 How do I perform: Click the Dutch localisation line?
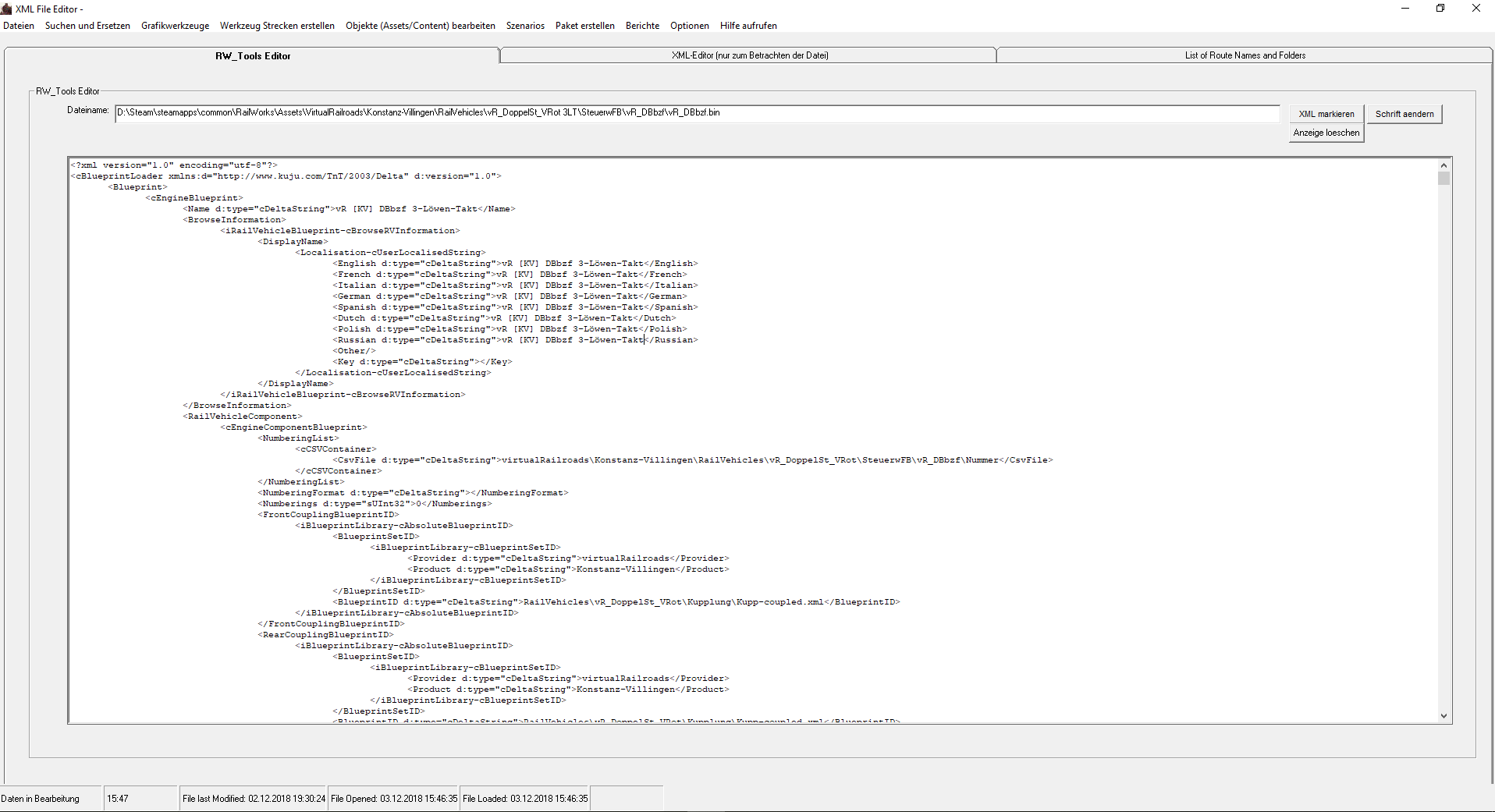coord(505,318)
